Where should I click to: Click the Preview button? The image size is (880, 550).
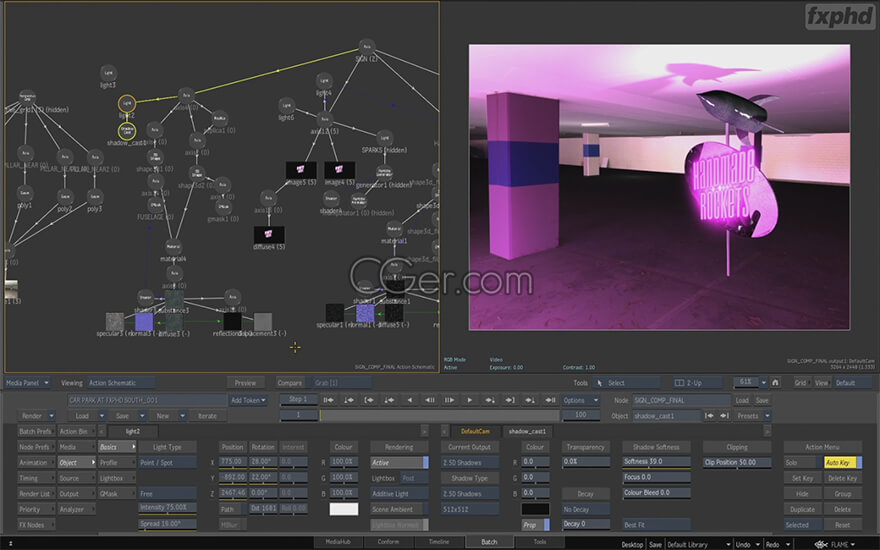[x=245, y=383]
